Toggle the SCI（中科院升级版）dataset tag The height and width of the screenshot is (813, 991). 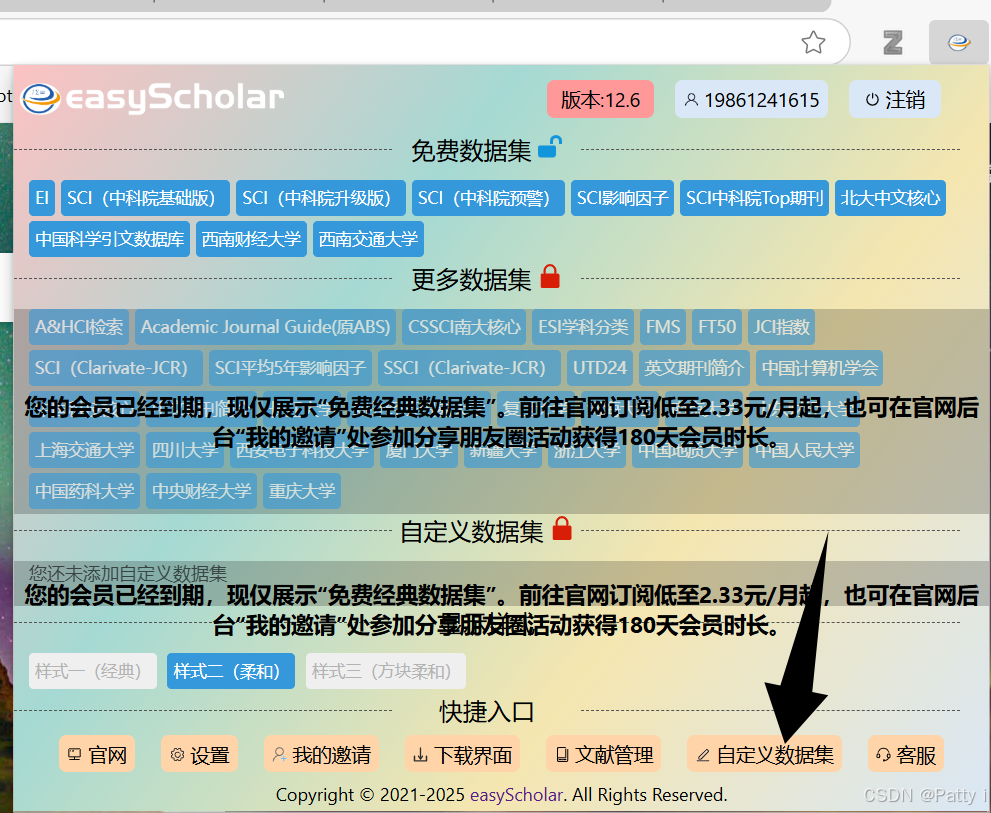321,198
